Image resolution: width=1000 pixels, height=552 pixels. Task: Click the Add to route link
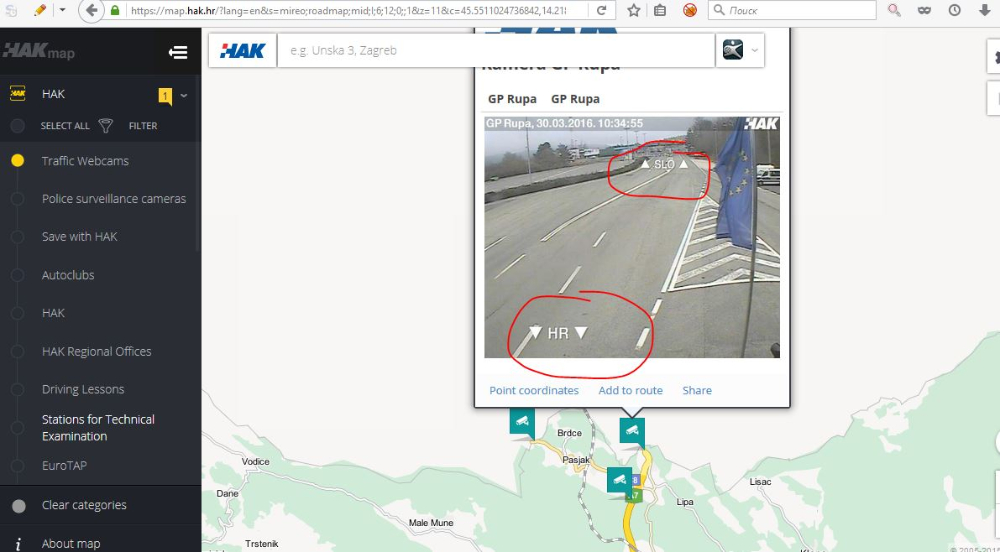[x=630, y=390]
